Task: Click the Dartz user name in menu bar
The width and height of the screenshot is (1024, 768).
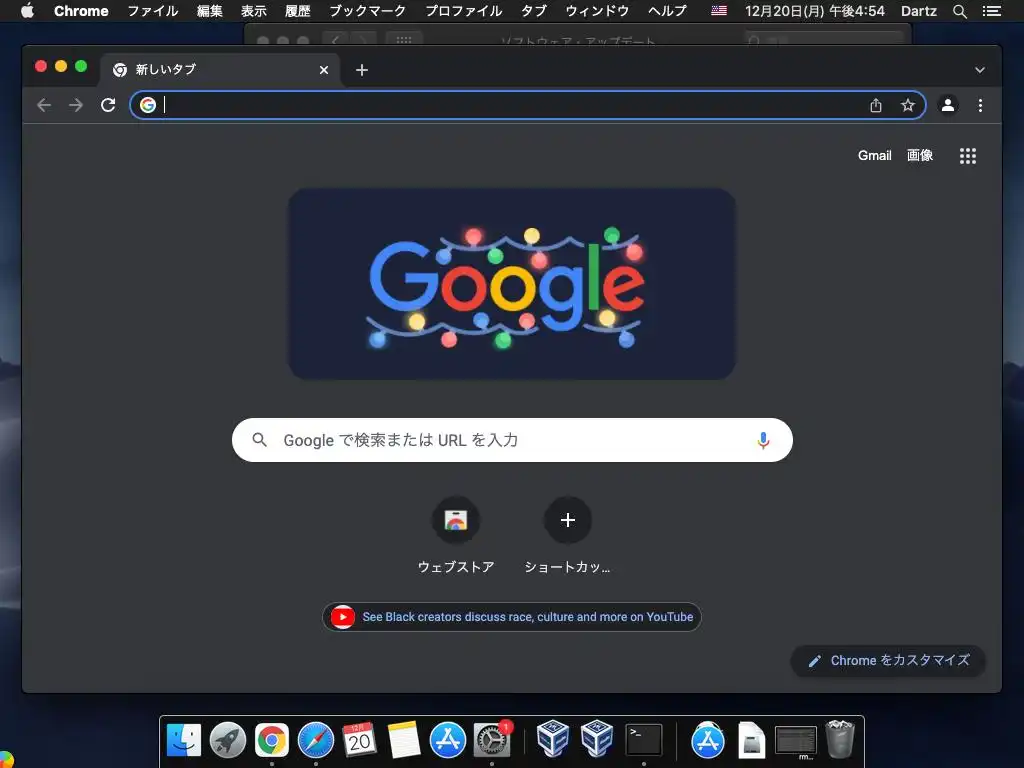Action: [x=918, y=11]
